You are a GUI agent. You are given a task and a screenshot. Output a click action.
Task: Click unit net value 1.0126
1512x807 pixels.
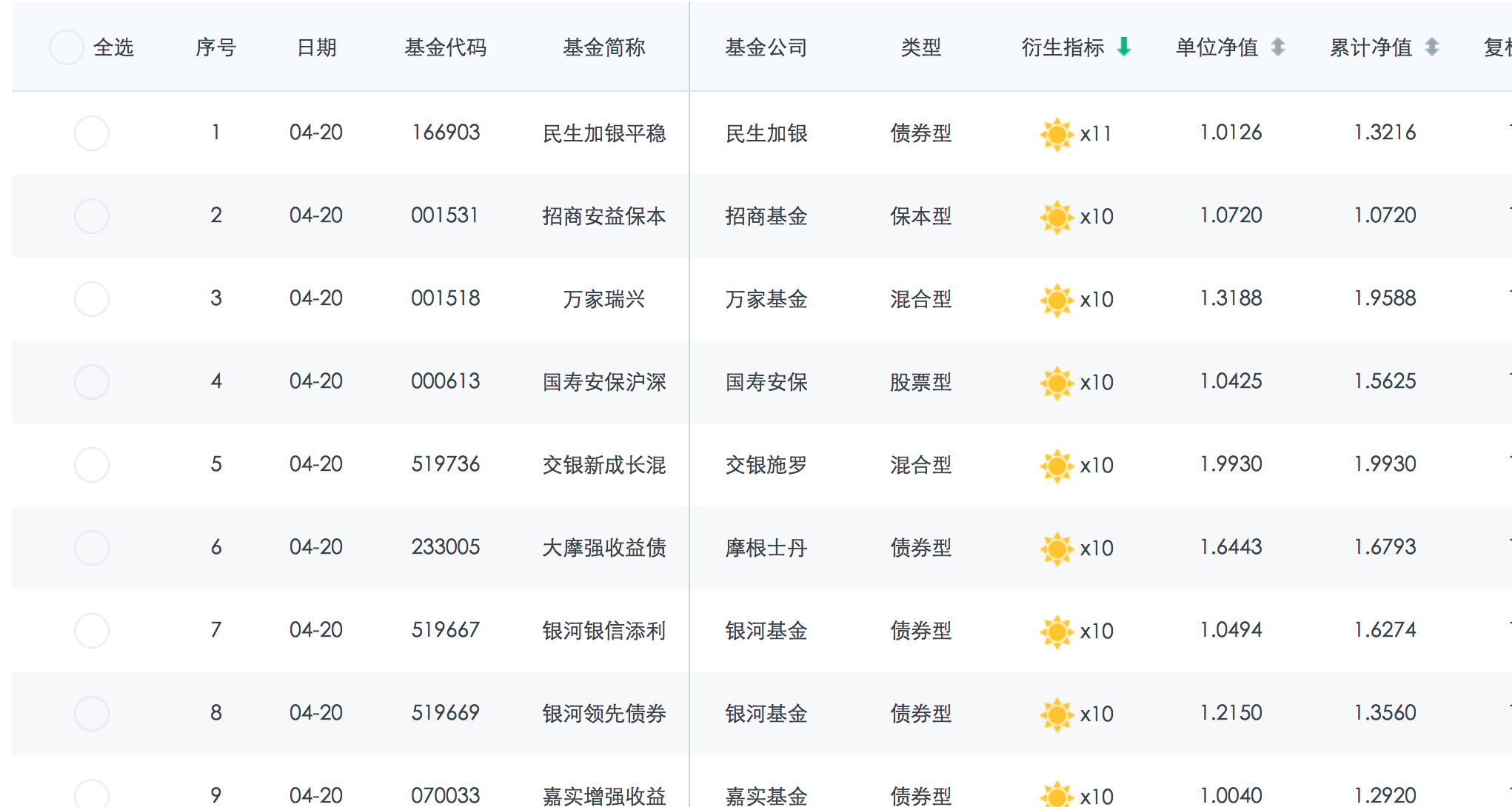(x=1231, y=133)
